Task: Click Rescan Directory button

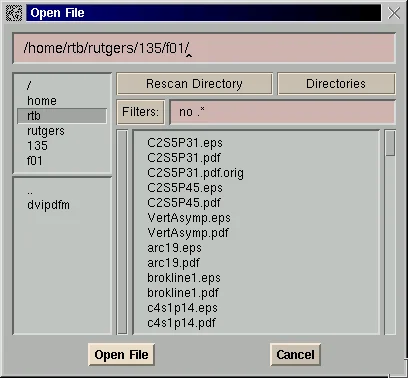Action: (x=194, y=84)
